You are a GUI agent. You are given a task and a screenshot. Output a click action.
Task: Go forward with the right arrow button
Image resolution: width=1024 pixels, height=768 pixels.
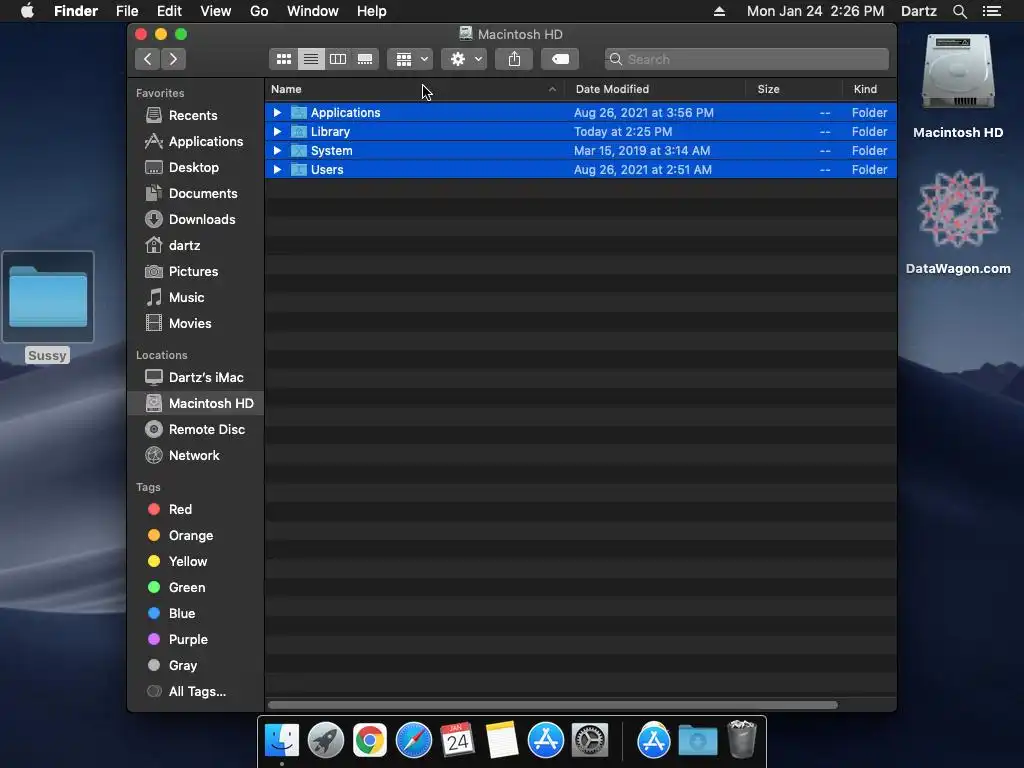(173, 59)
